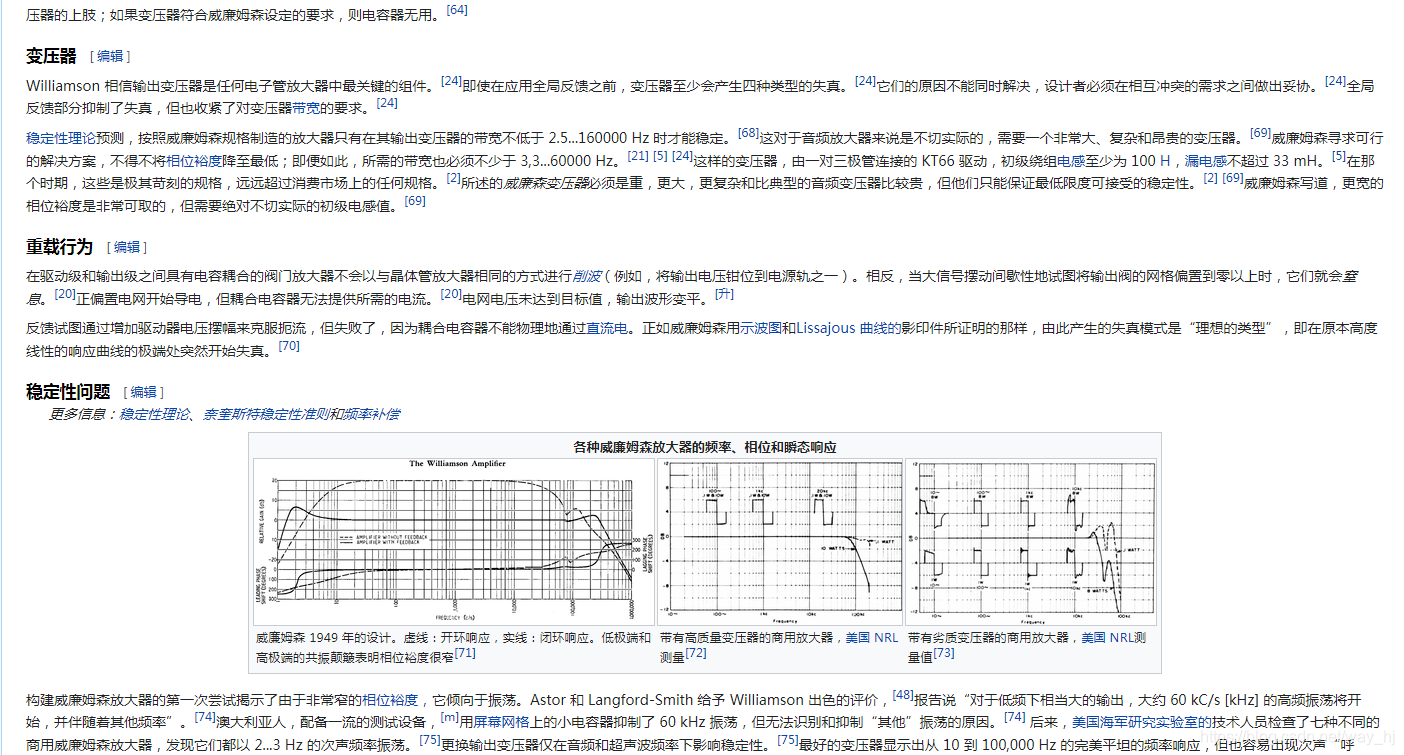Viewport: 1404px width, 755px height.
Task: Click the caption text 带有高质量变压器的商用放大器
Action: click(x=746, y=637)
